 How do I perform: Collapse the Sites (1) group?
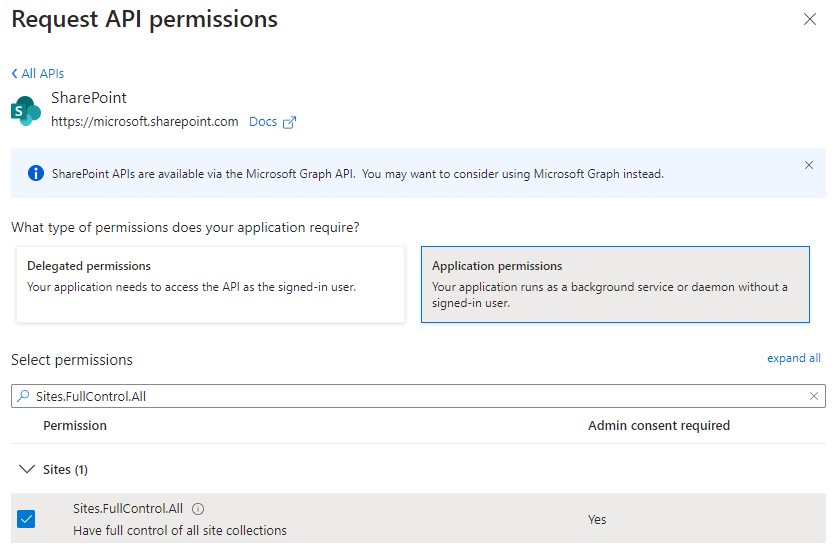coord(27,469)
